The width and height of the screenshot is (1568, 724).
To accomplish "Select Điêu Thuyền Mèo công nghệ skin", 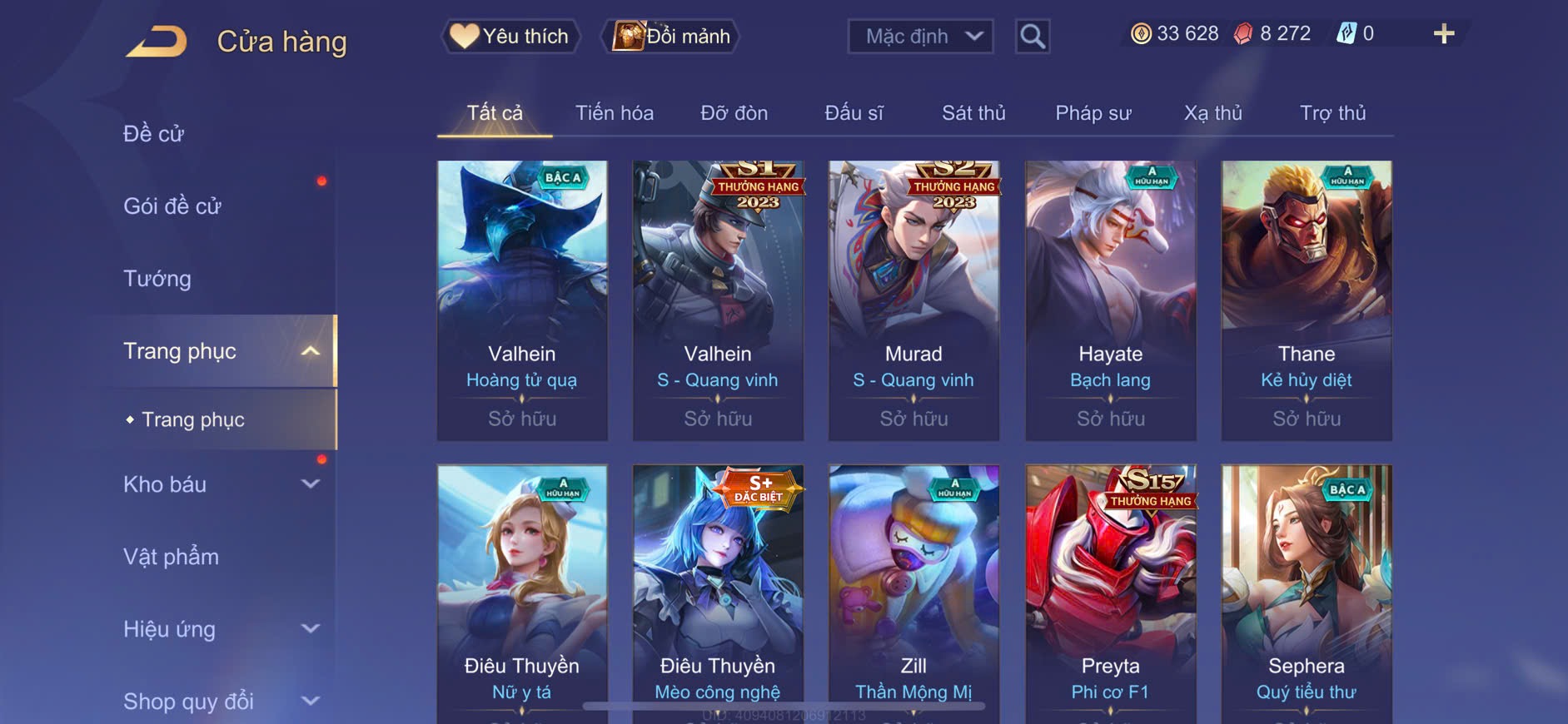I will point(718,593).
